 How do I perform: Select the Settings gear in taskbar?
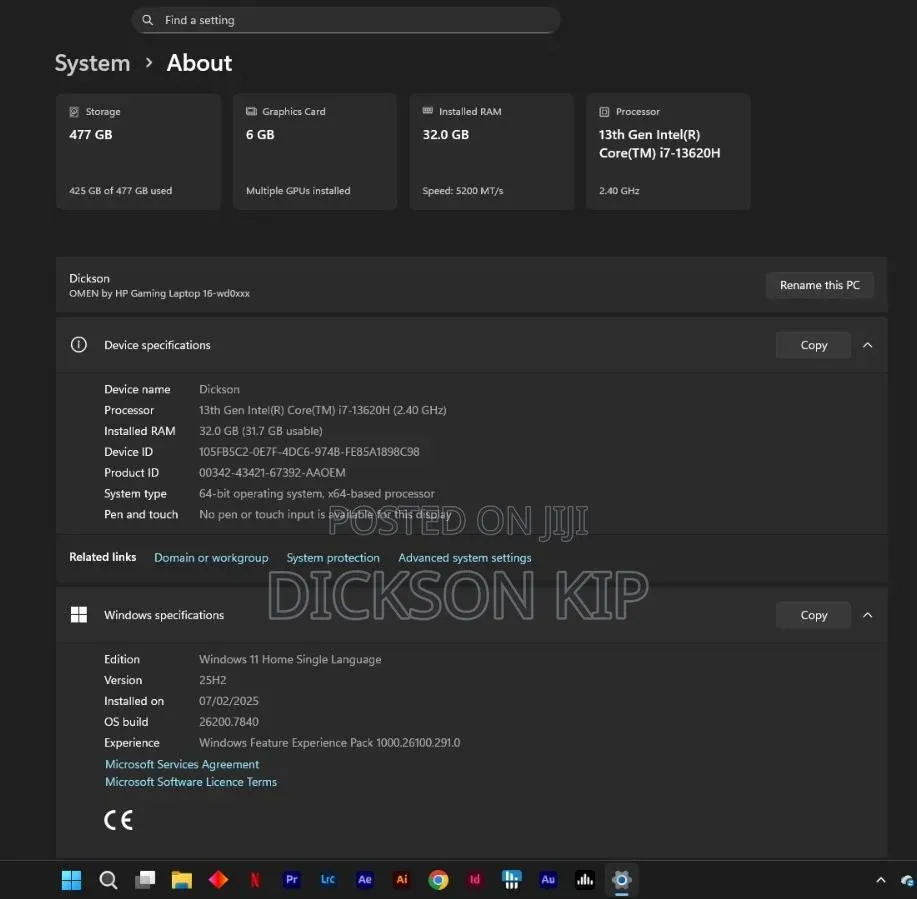622,880
